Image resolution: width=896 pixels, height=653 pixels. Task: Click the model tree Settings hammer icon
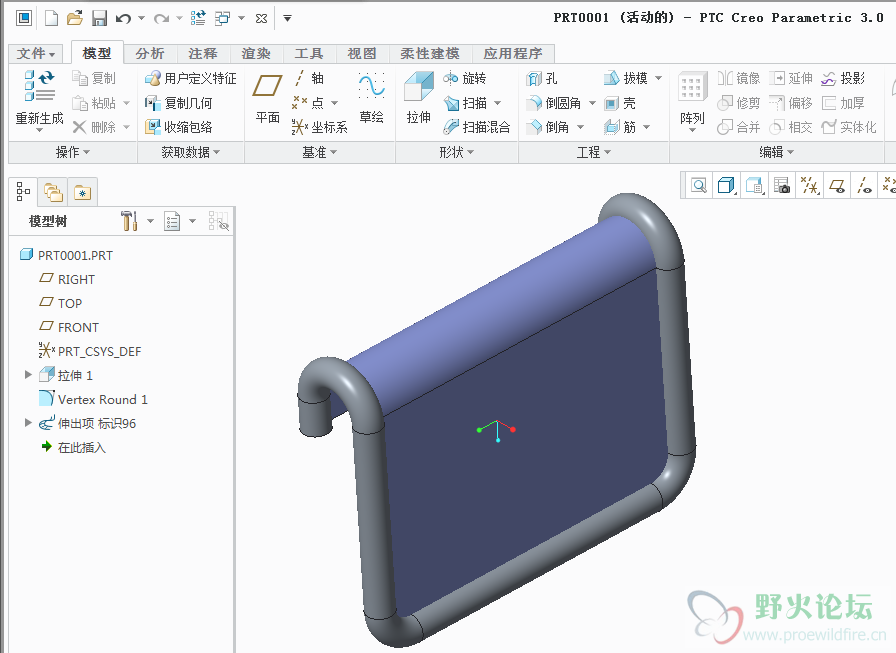point(129,221)
